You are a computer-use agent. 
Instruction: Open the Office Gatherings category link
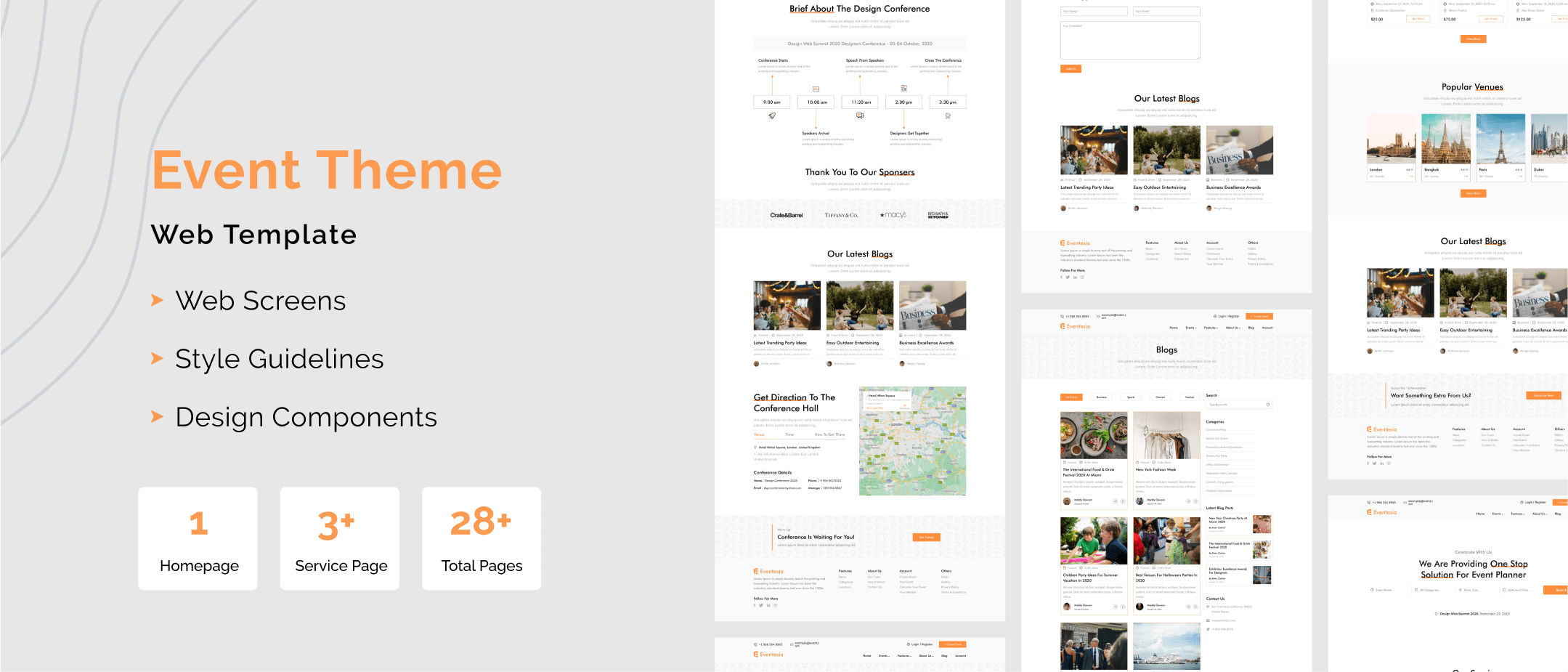click(x=1217, y=464)
